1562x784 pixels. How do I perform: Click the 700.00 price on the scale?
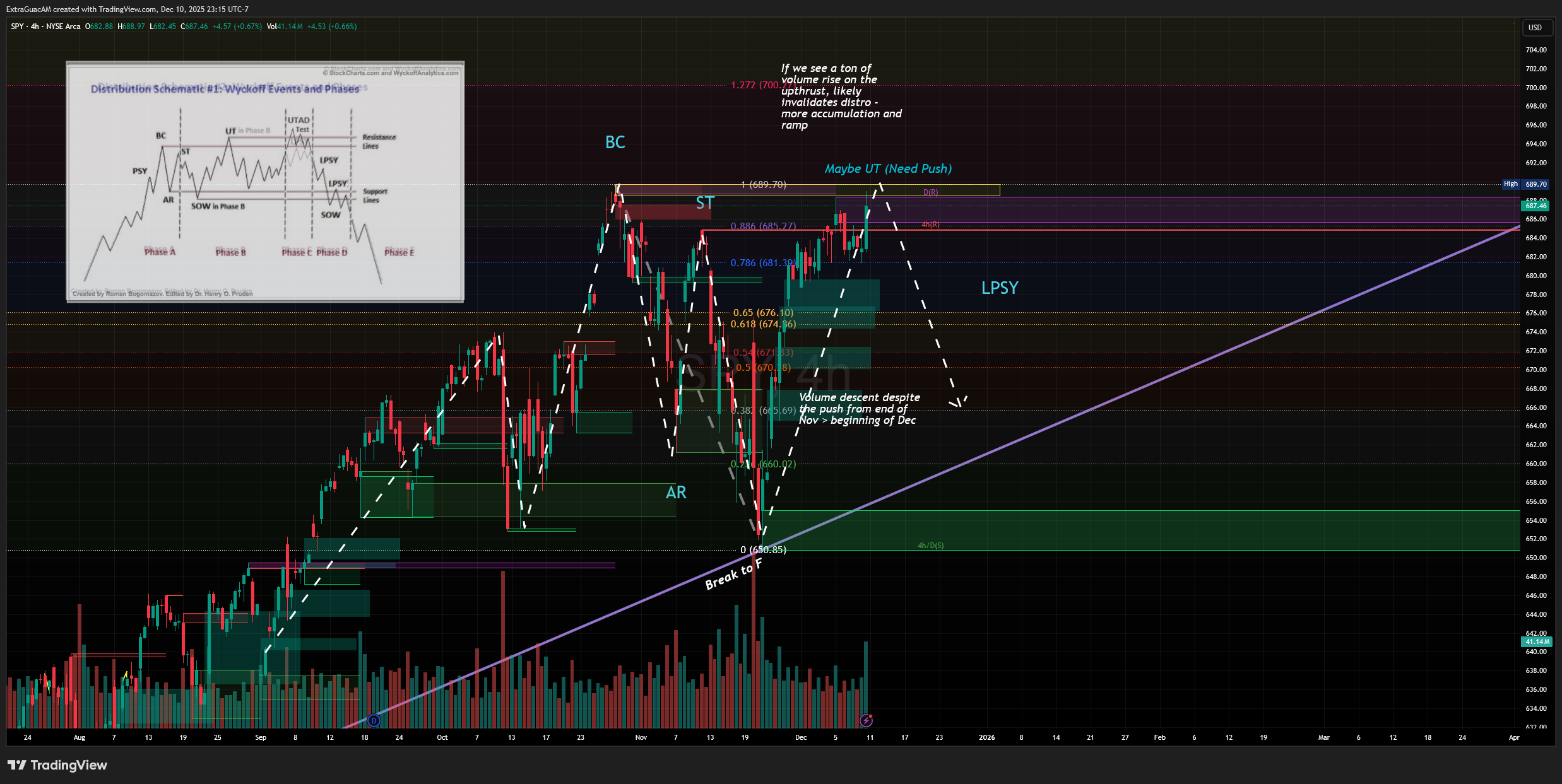coord(1535,88)
